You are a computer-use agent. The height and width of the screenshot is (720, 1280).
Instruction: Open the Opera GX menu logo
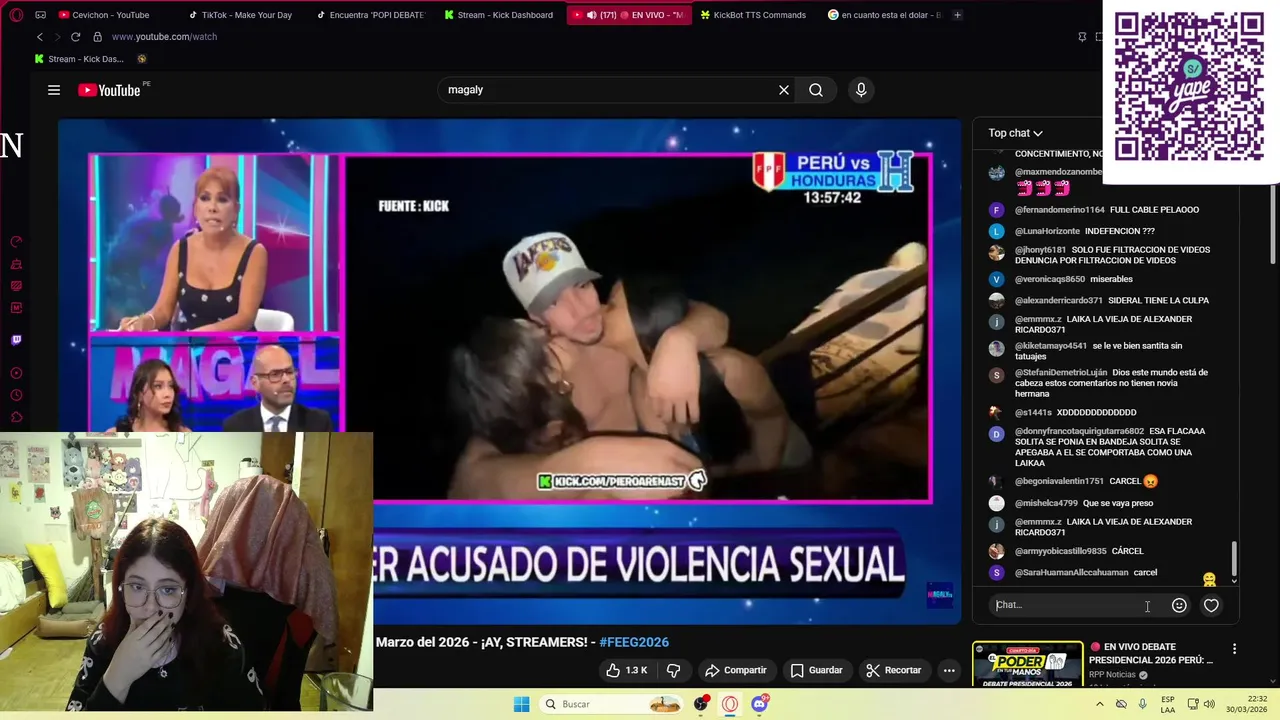[x=16, y=15]
